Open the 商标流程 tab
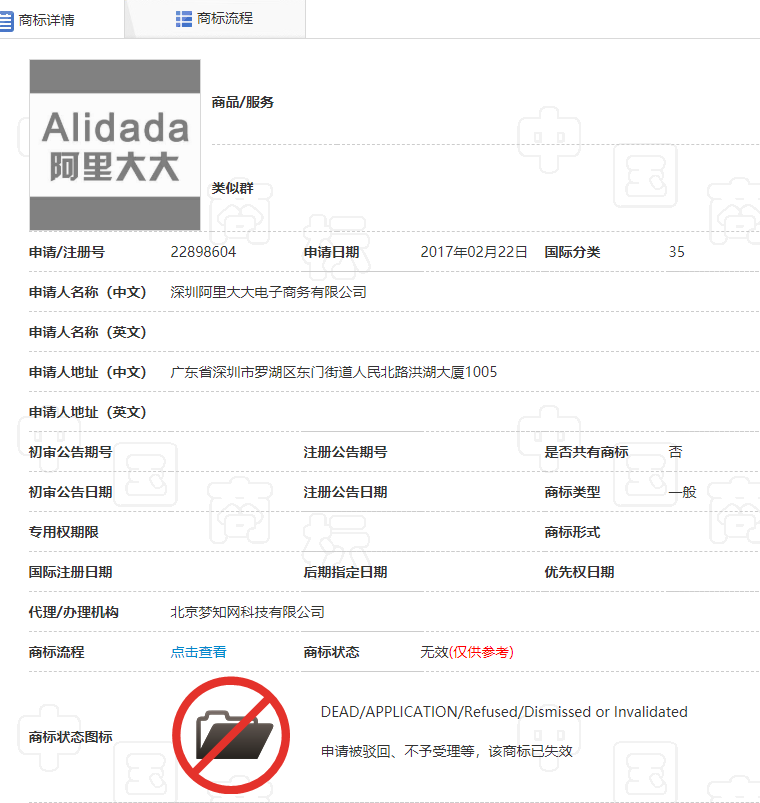Viewport: 760px width, 803px height. click(215, 19)
